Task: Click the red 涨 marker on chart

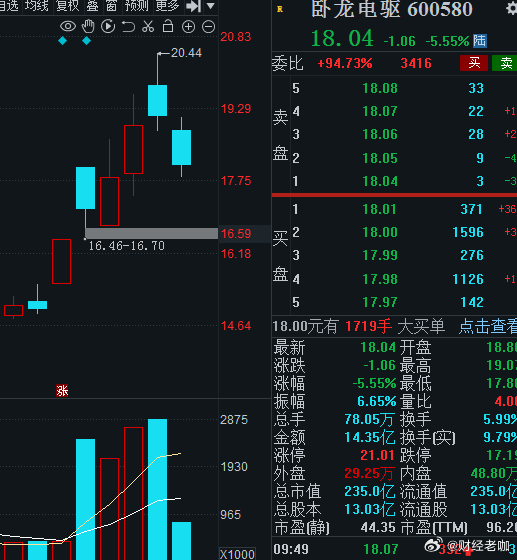Action: pos(62,390)
